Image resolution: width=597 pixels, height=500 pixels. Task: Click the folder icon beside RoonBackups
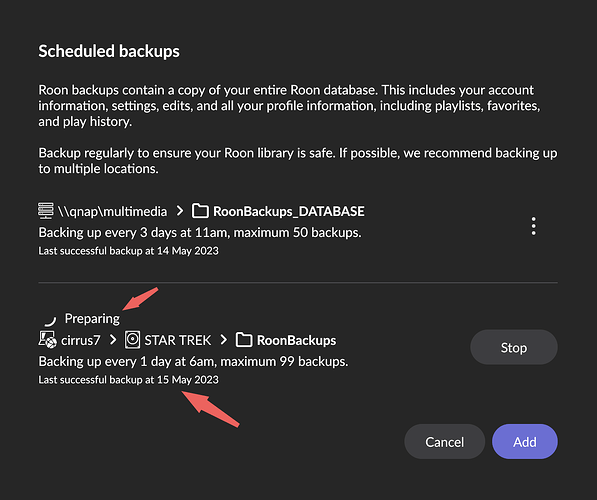244,340
